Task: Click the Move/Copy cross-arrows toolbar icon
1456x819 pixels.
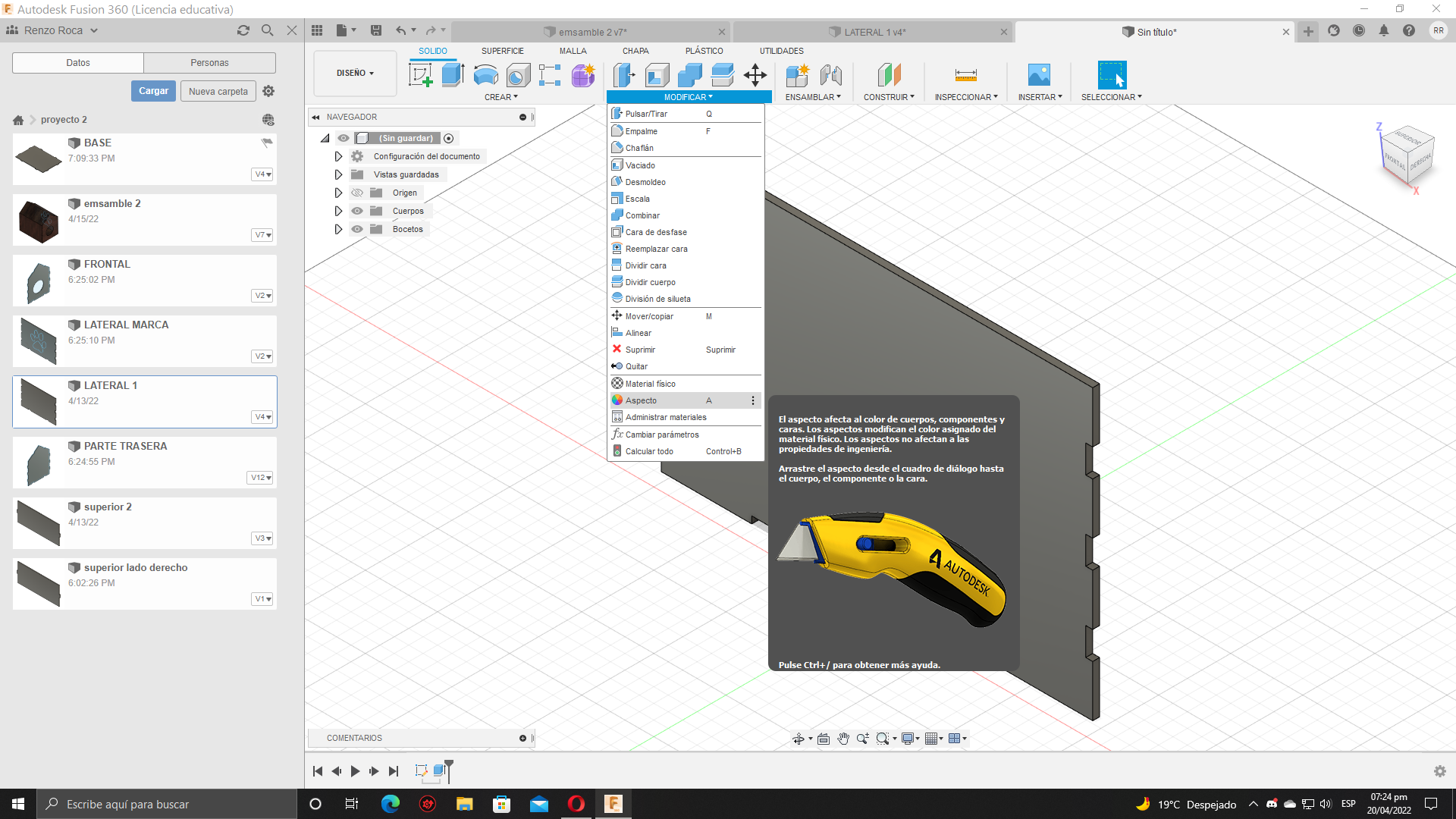Action: 755,75
